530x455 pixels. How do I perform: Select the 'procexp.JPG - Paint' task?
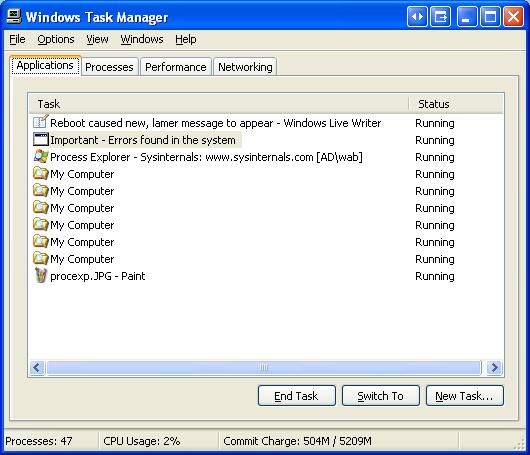click(97, 276)
